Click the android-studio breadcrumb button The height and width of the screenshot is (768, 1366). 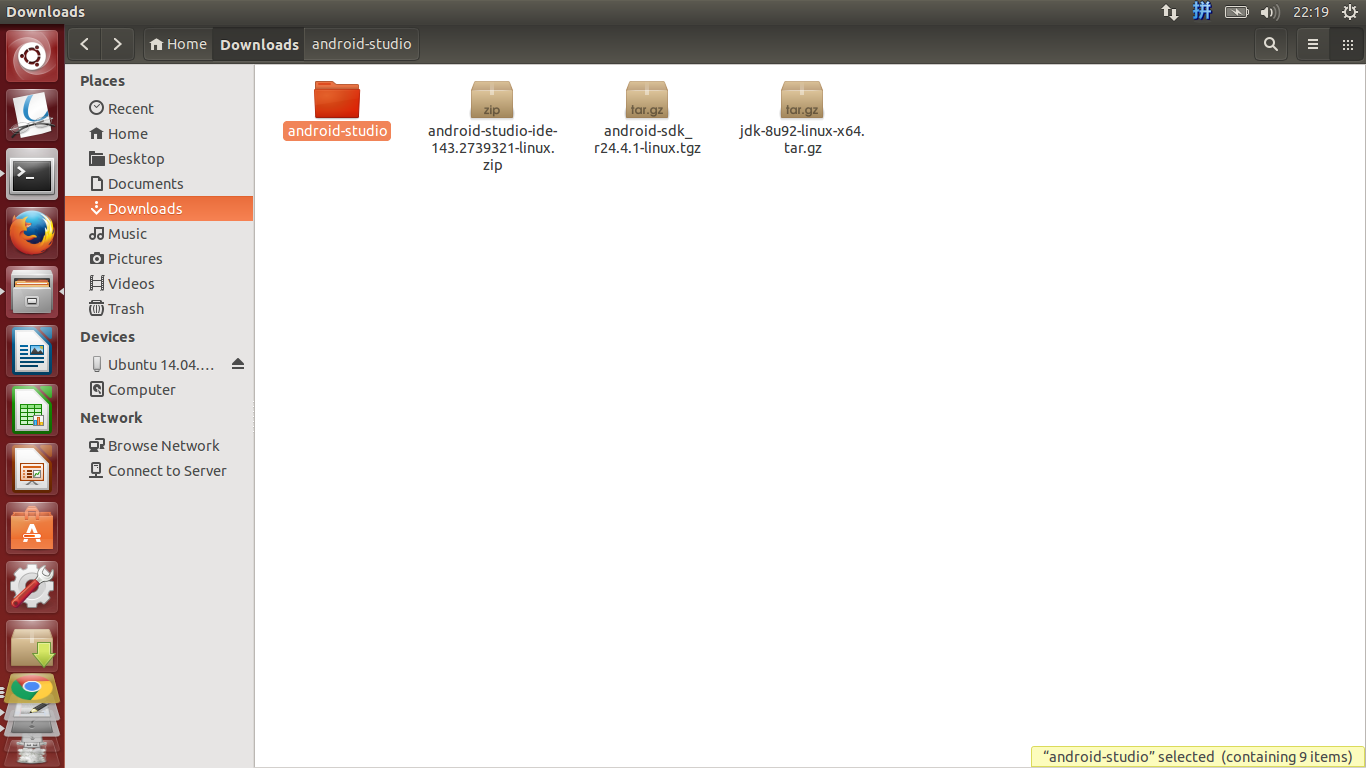click(361, 44)
